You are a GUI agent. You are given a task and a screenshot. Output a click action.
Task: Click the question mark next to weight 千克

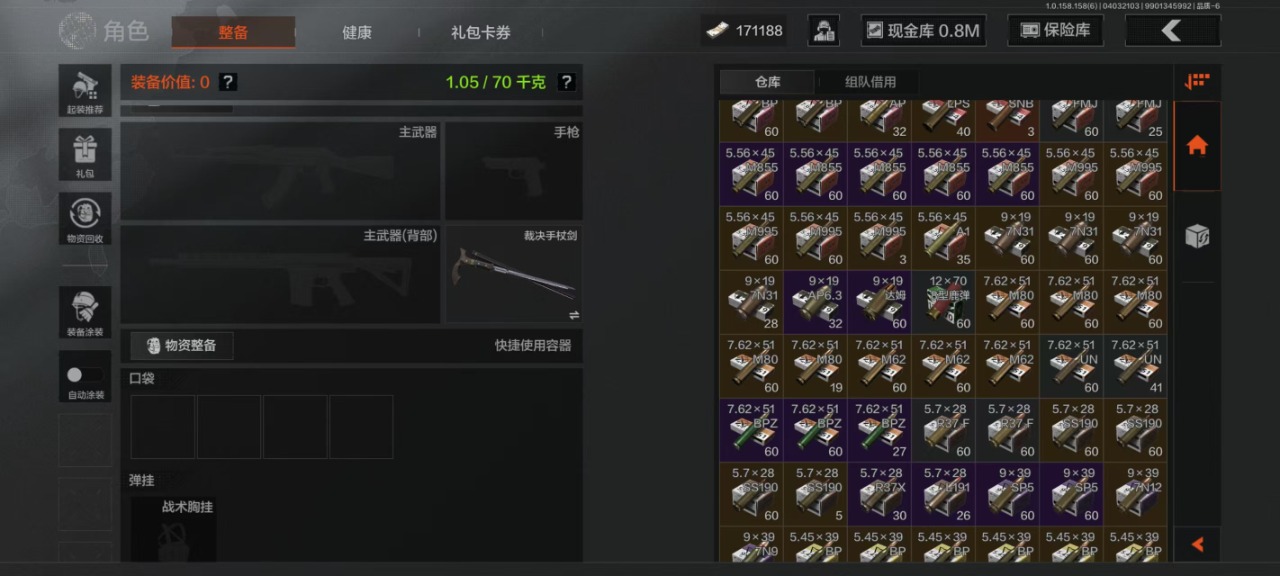coord(565,82)
